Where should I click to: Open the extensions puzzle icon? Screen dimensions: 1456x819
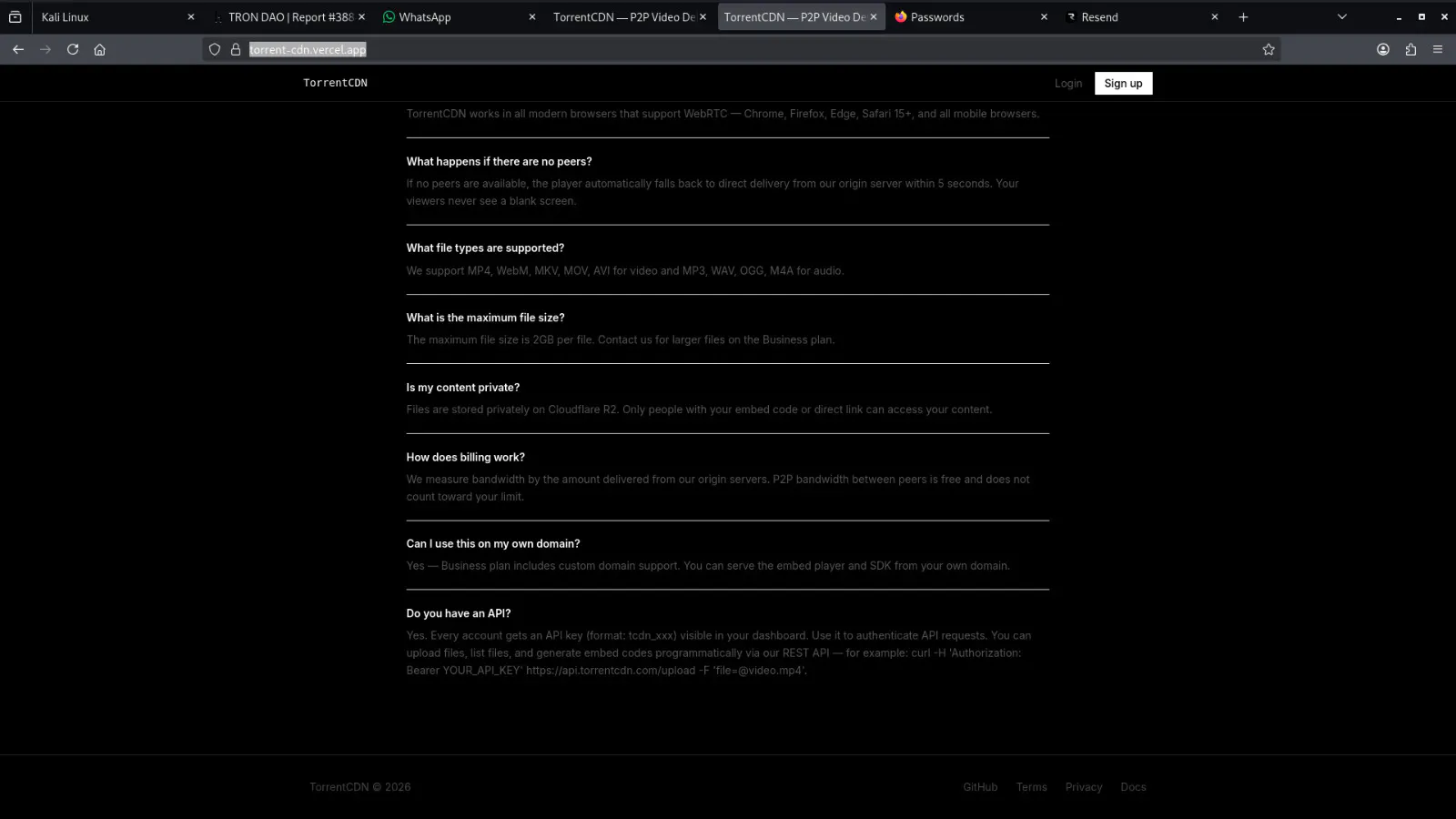(x=1410, y=49)
